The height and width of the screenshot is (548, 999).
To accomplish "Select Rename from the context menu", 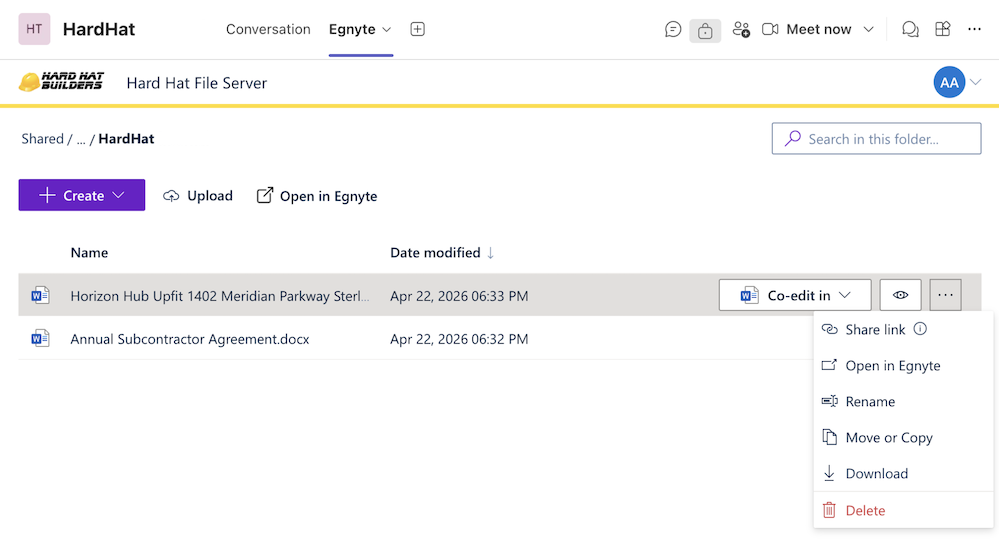I will point(903,401).
